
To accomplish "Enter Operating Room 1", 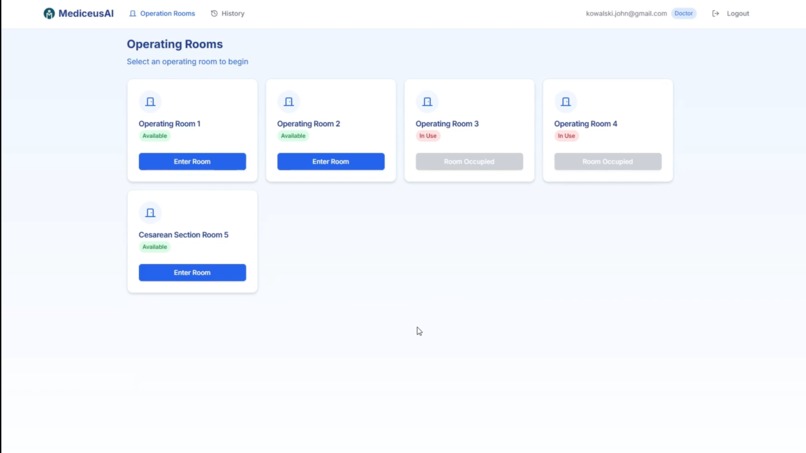I will pyautogui.click(x=192, y=161).
